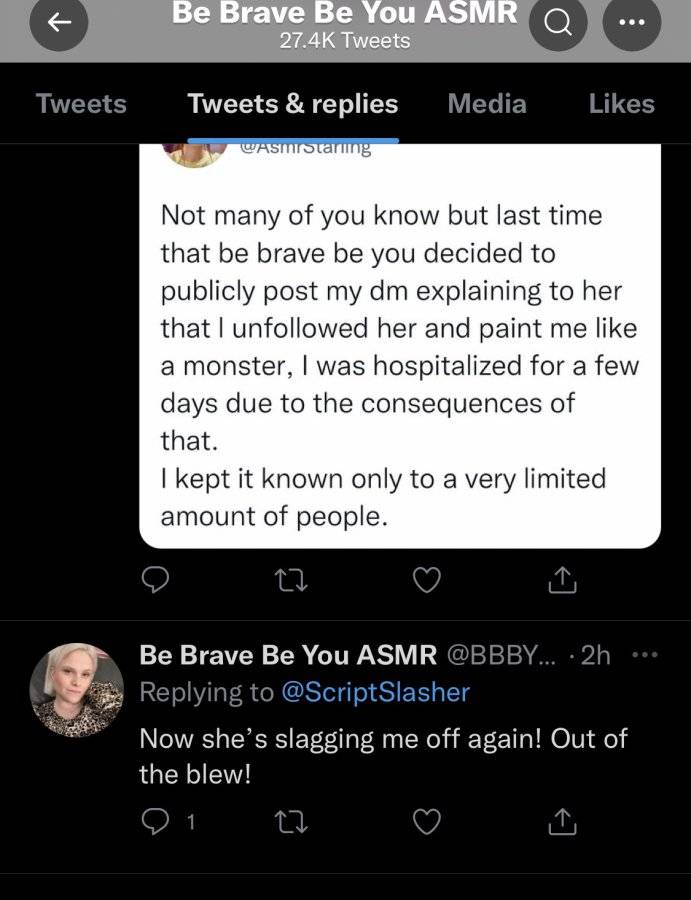
Task: Open the three-dot profile options menu
Action: pyautogui.click(x=631, y=23)
